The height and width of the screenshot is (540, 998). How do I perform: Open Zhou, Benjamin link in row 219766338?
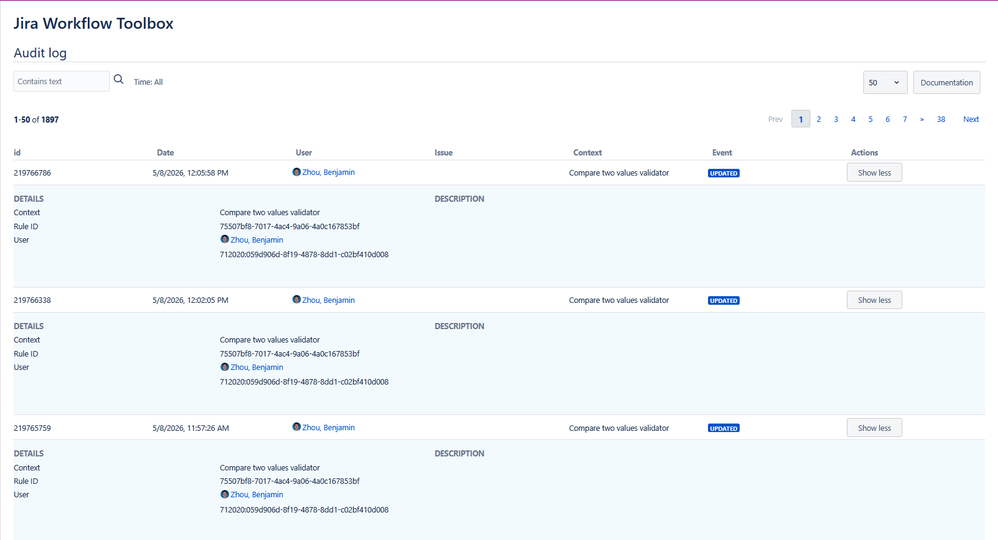click(x=328, y=300)
